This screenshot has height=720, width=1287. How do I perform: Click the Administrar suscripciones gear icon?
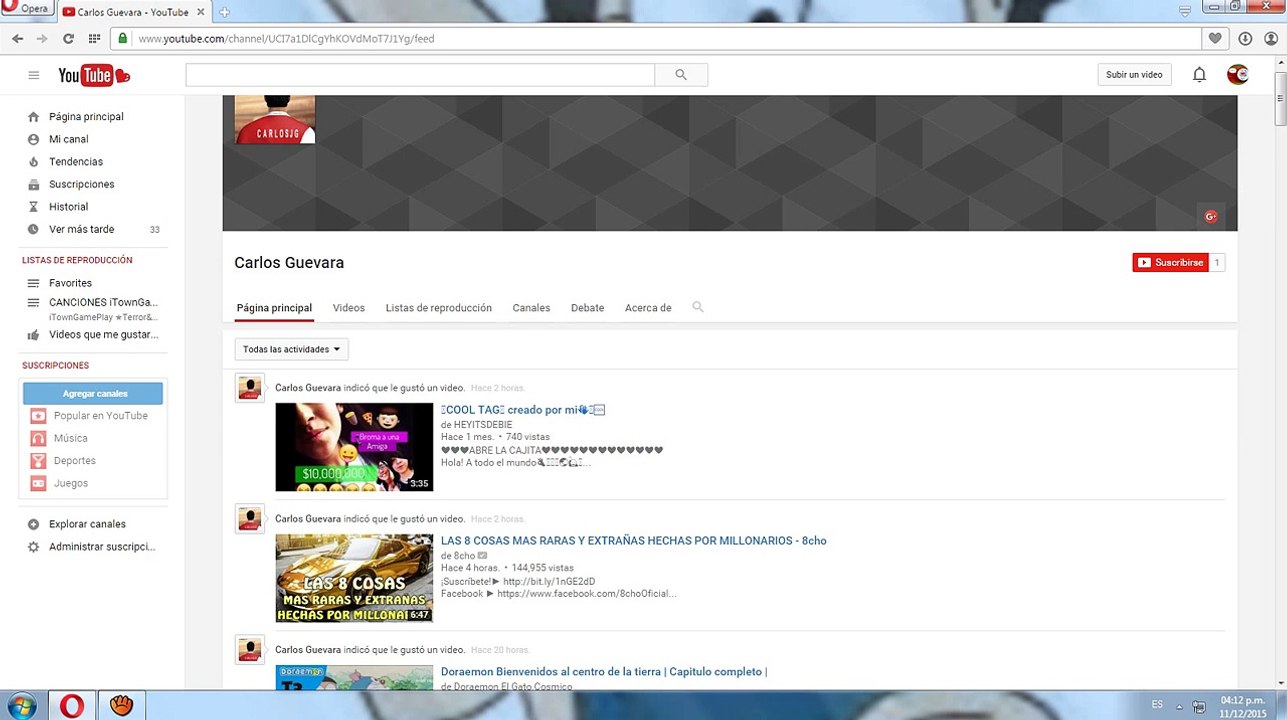(x=33, y=547)
